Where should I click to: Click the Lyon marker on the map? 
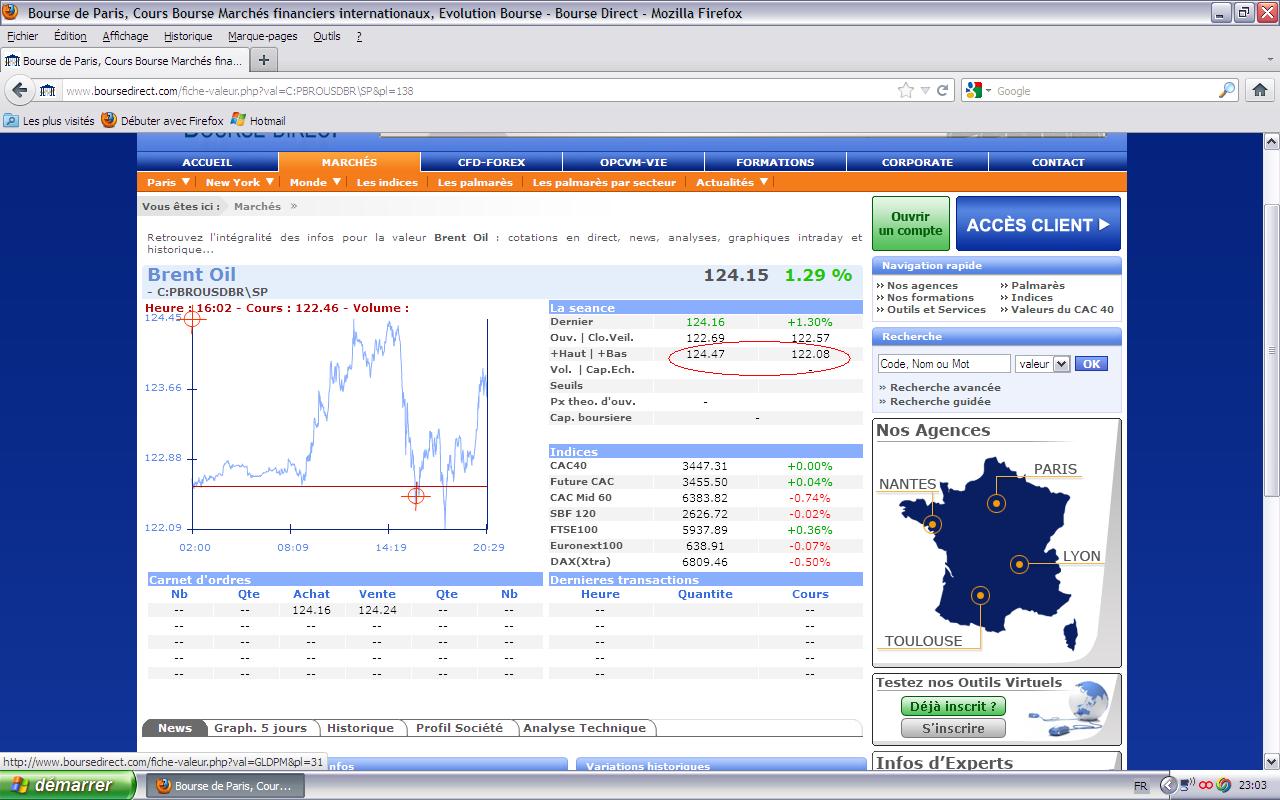[1019, 564]
